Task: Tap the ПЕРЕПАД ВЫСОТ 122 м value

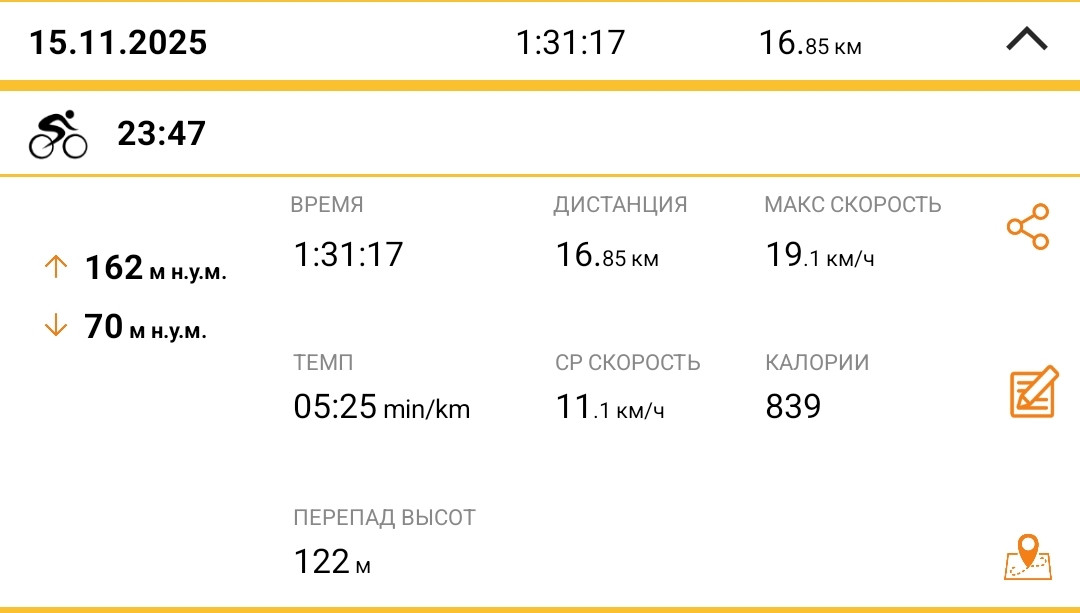Action: click(x=332, y=561)
